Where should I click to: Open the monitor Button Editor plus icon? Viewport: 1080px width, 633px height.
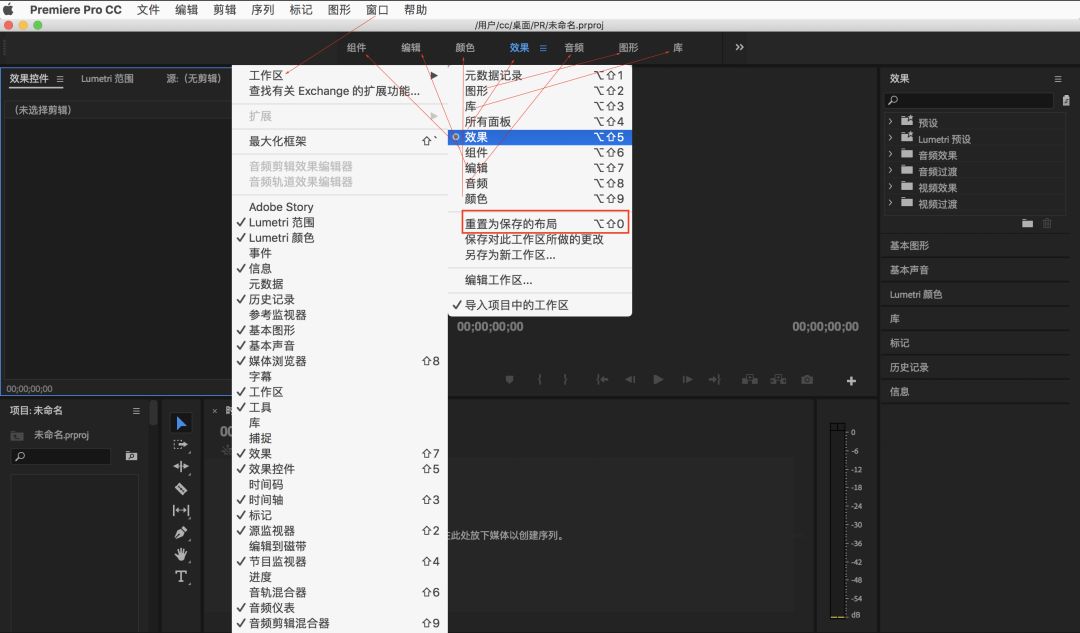click(x=851, y=381)
